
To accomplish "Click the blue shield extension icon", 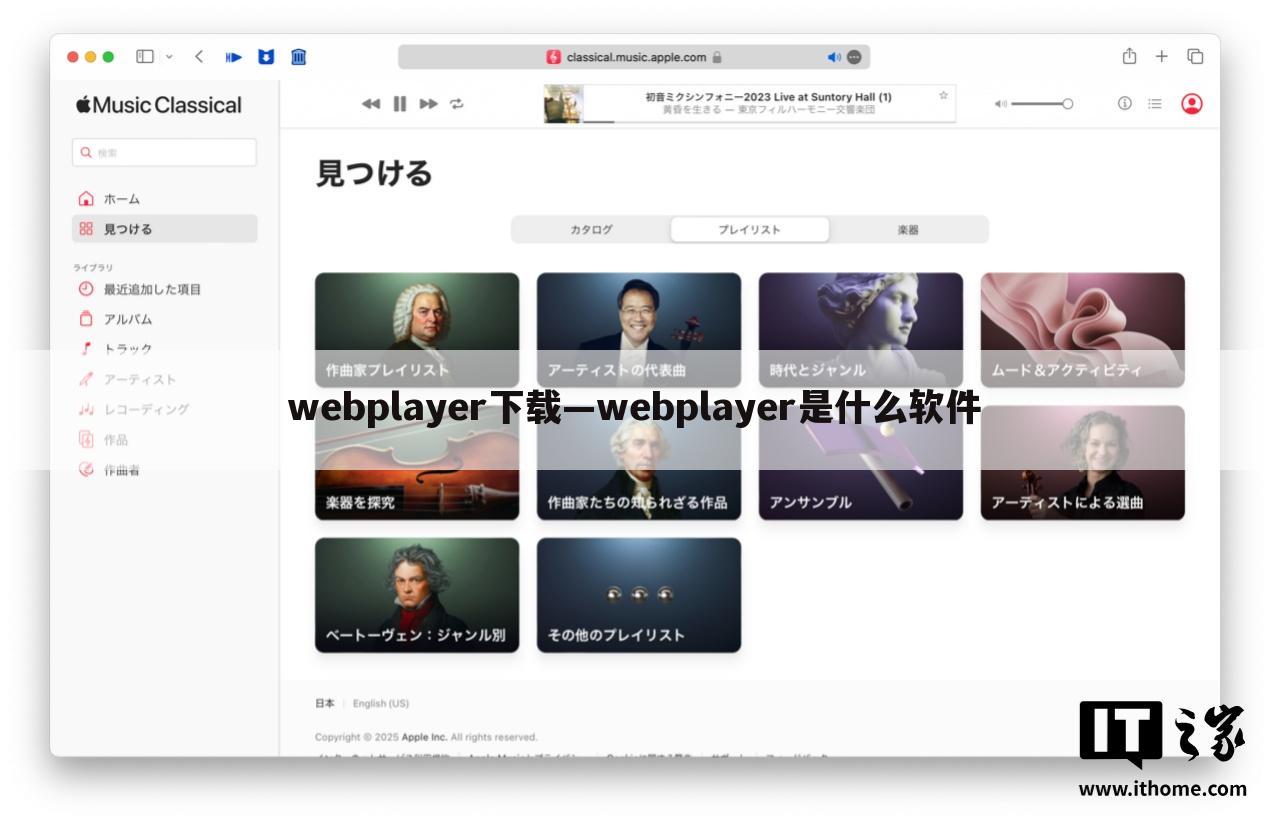I will tap(266, 57).
